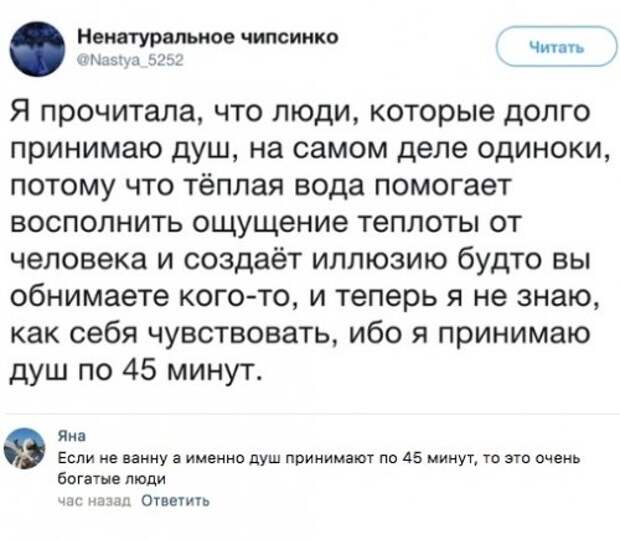
Task: Click the Читать follow button
Action: (x=557, y=47)
